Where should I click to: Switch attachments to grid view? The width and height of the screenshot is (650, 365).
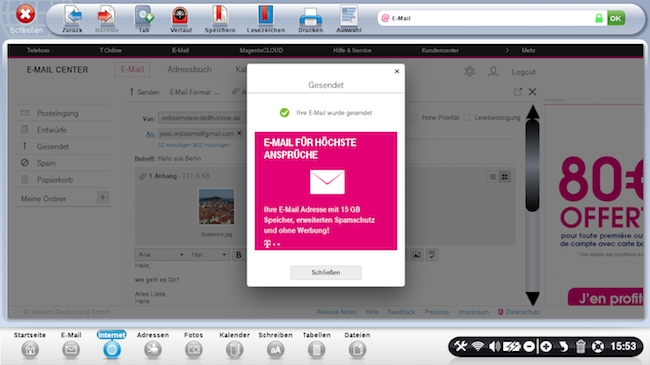[x=504, y=177]
